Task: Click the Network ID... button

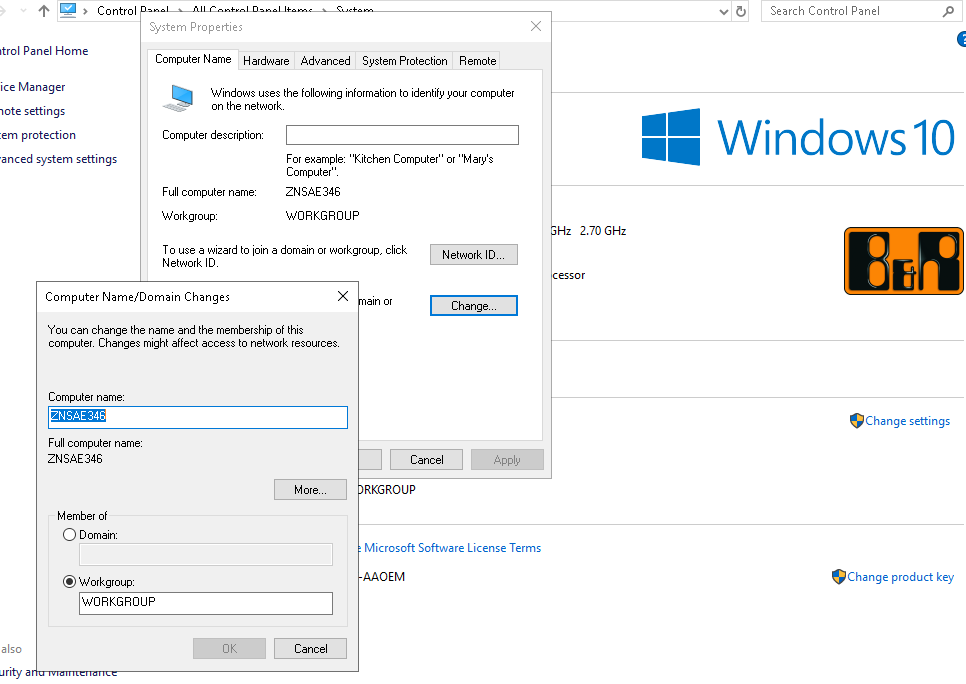Action: pyautogui.click(x=474, y=254)
